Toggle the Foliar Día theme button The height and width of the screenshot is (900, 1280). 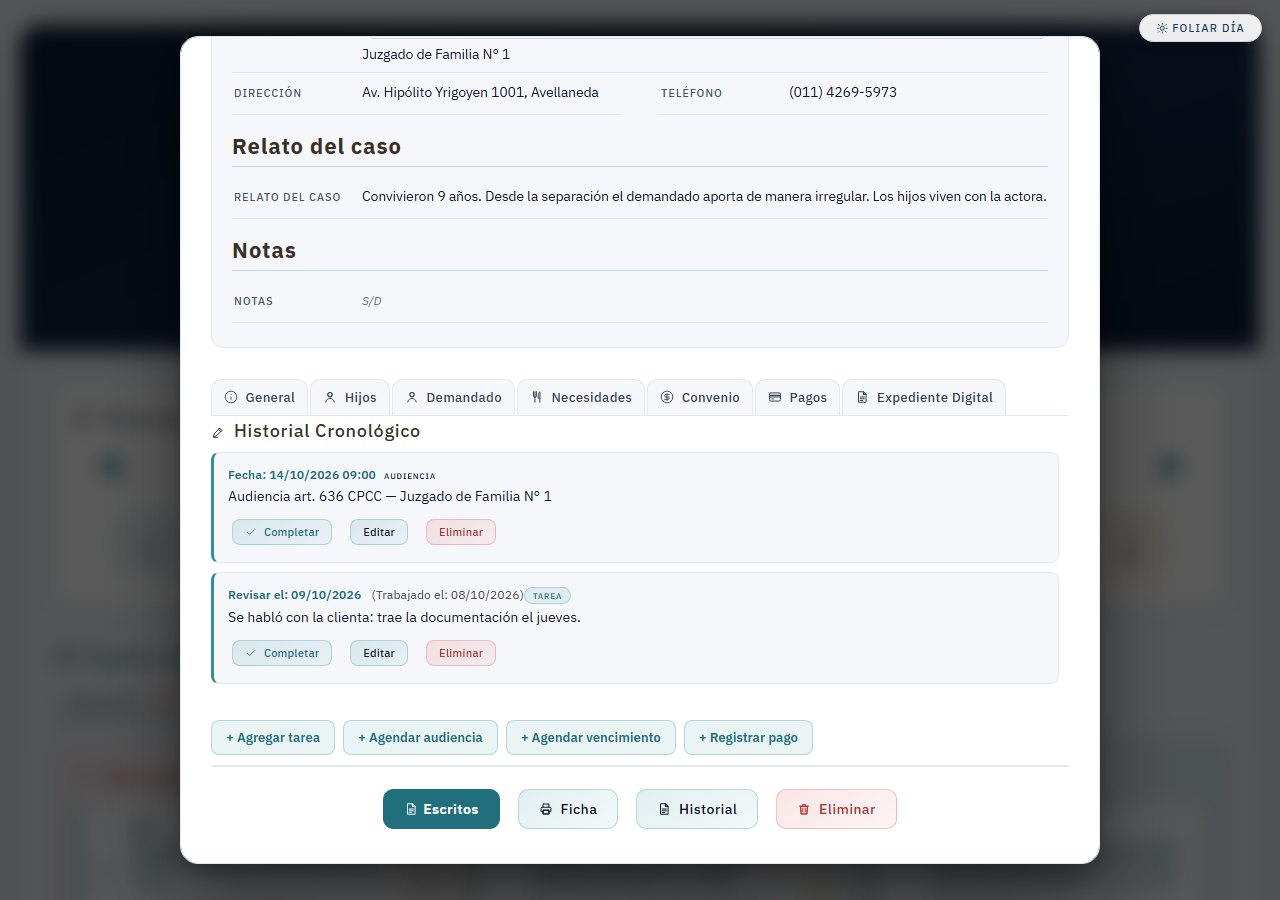pyautogui.click(x=1200, y=28)
